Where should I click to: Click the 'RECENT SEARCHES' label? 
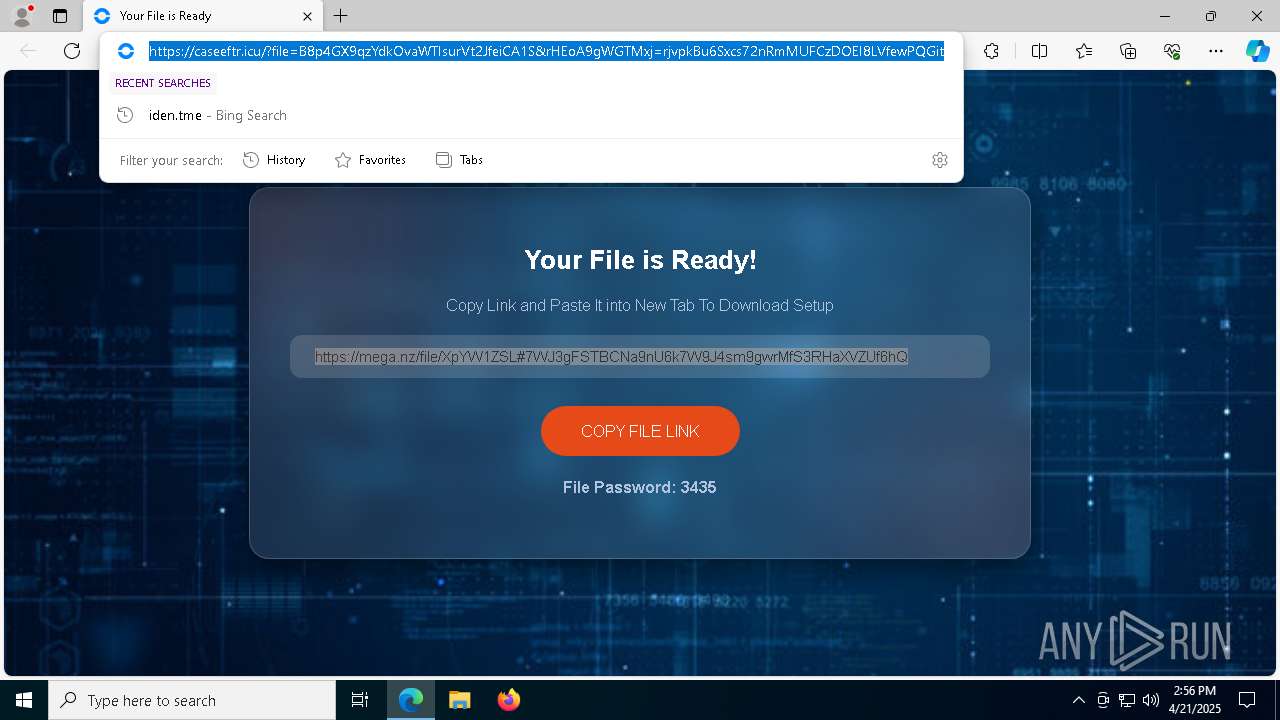click(x=163, y=83)
